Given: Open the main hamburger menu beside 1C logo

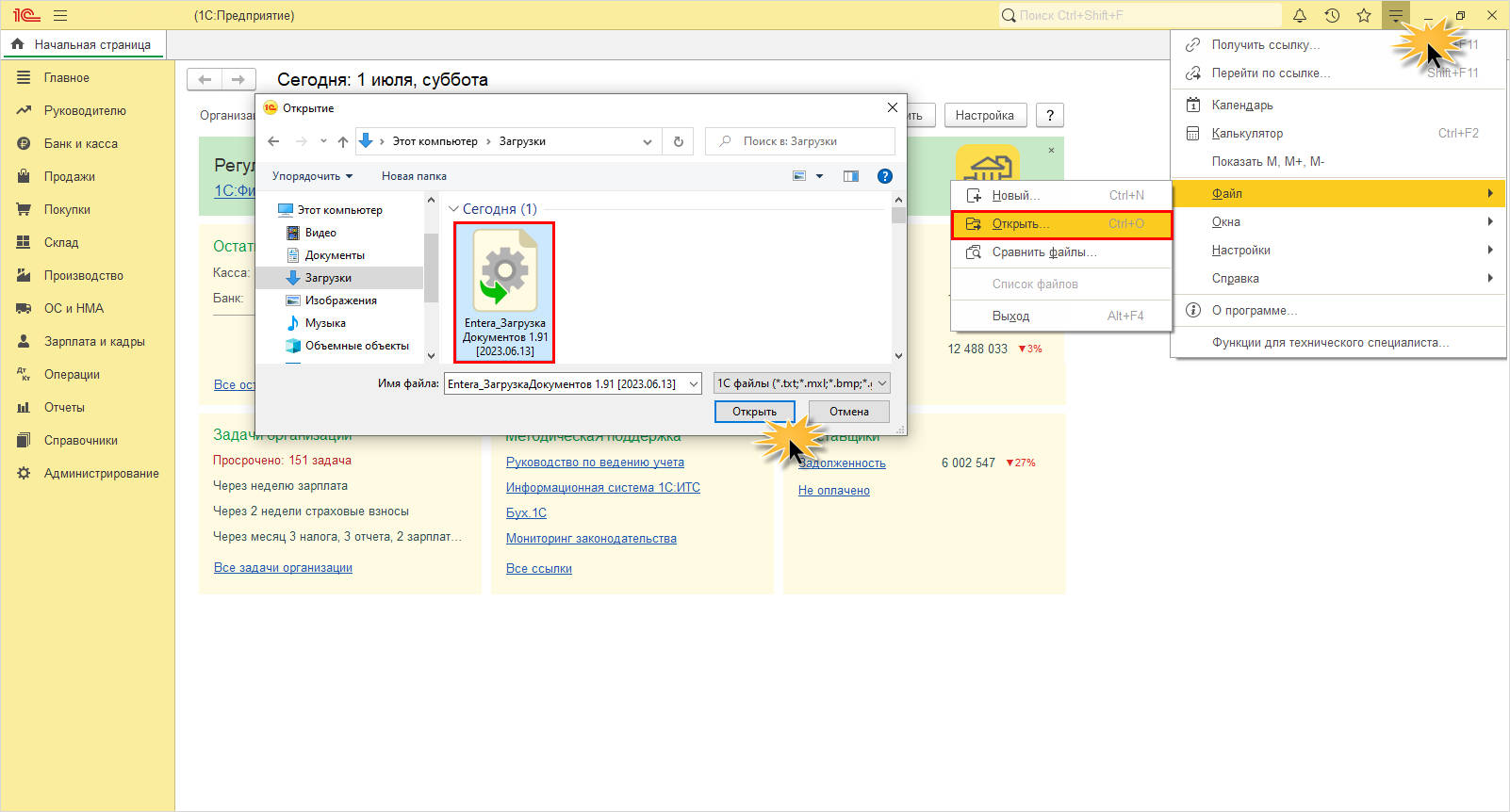Looking at the screenshot, I should (60, 15).
